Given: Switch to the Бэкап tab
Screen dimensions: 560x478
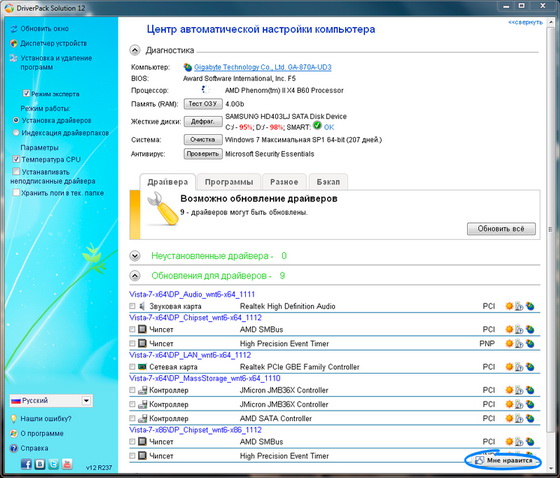Looking at the screenshot, I should pos(328,182).
